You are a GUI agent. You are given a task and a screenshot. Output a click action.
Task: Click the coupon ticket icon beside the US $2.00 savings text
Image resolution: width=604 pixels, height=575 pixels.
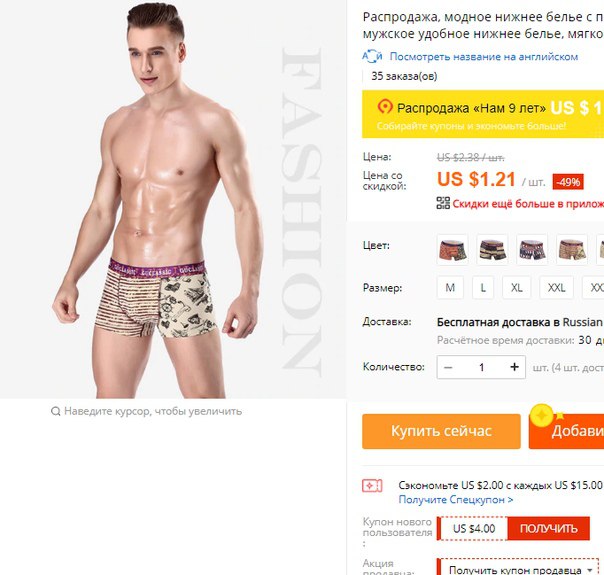[x=372, y=486]
